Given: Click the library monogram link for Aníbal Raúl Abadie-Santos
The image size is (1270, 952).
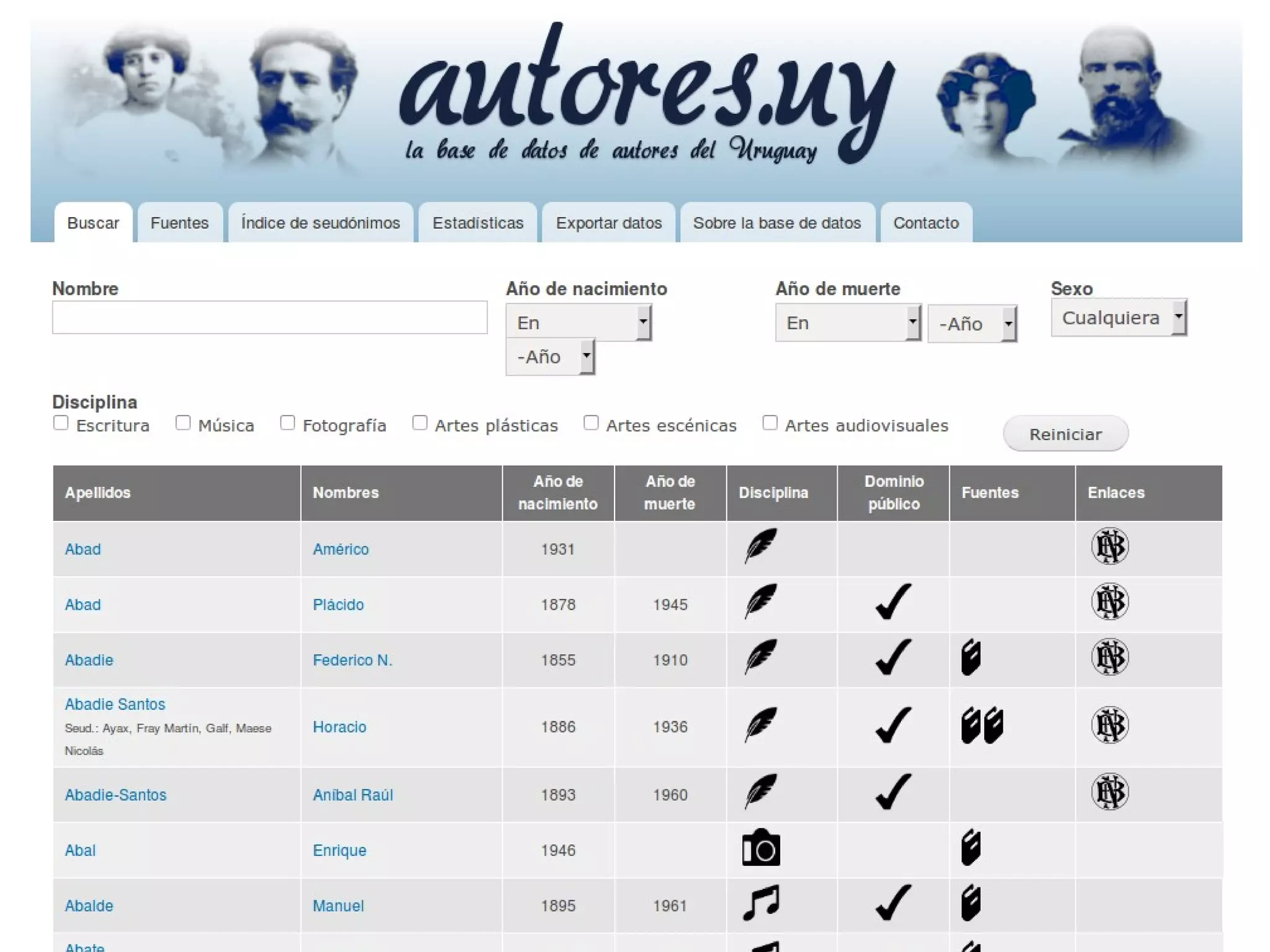Looking at the screenshot, I should coord(1109,792).
